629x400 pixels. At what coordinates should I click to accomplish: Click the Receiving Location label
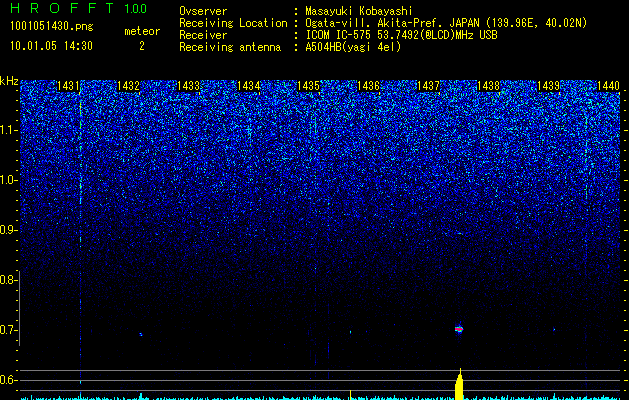(233, 23)
